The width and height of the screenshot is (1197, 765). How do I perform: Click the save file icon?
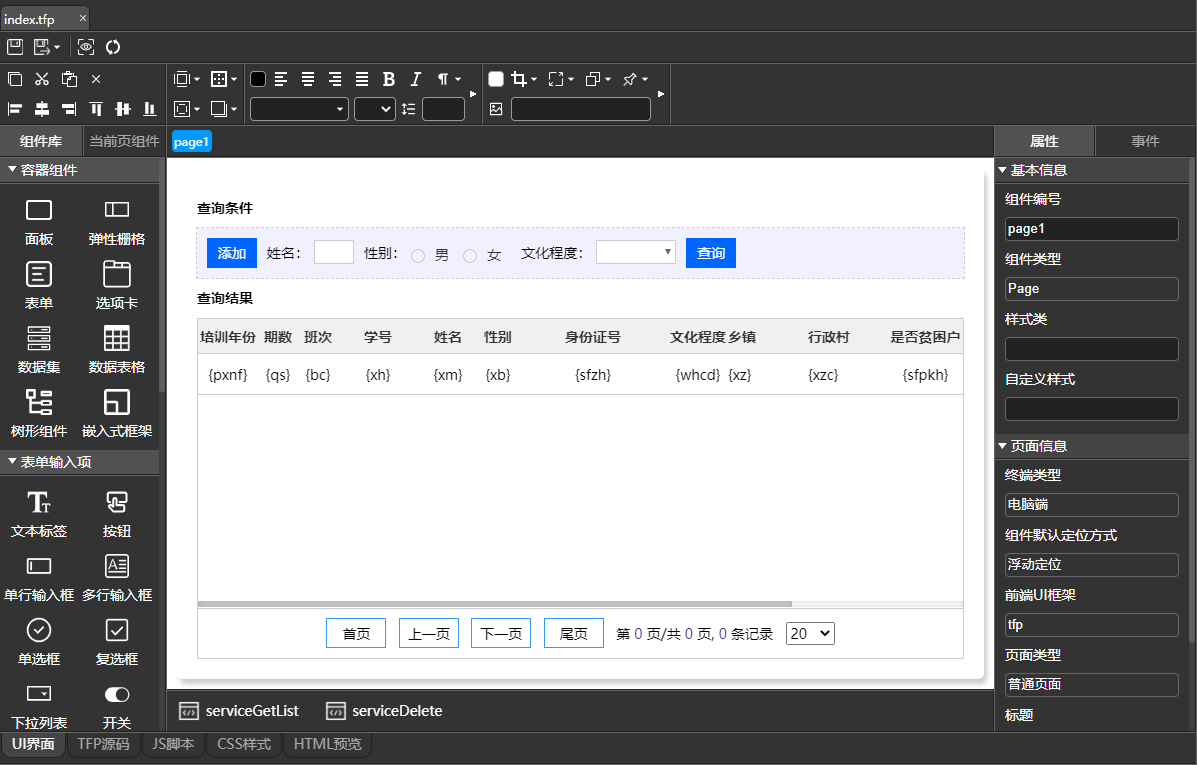[x=15, y=47]
